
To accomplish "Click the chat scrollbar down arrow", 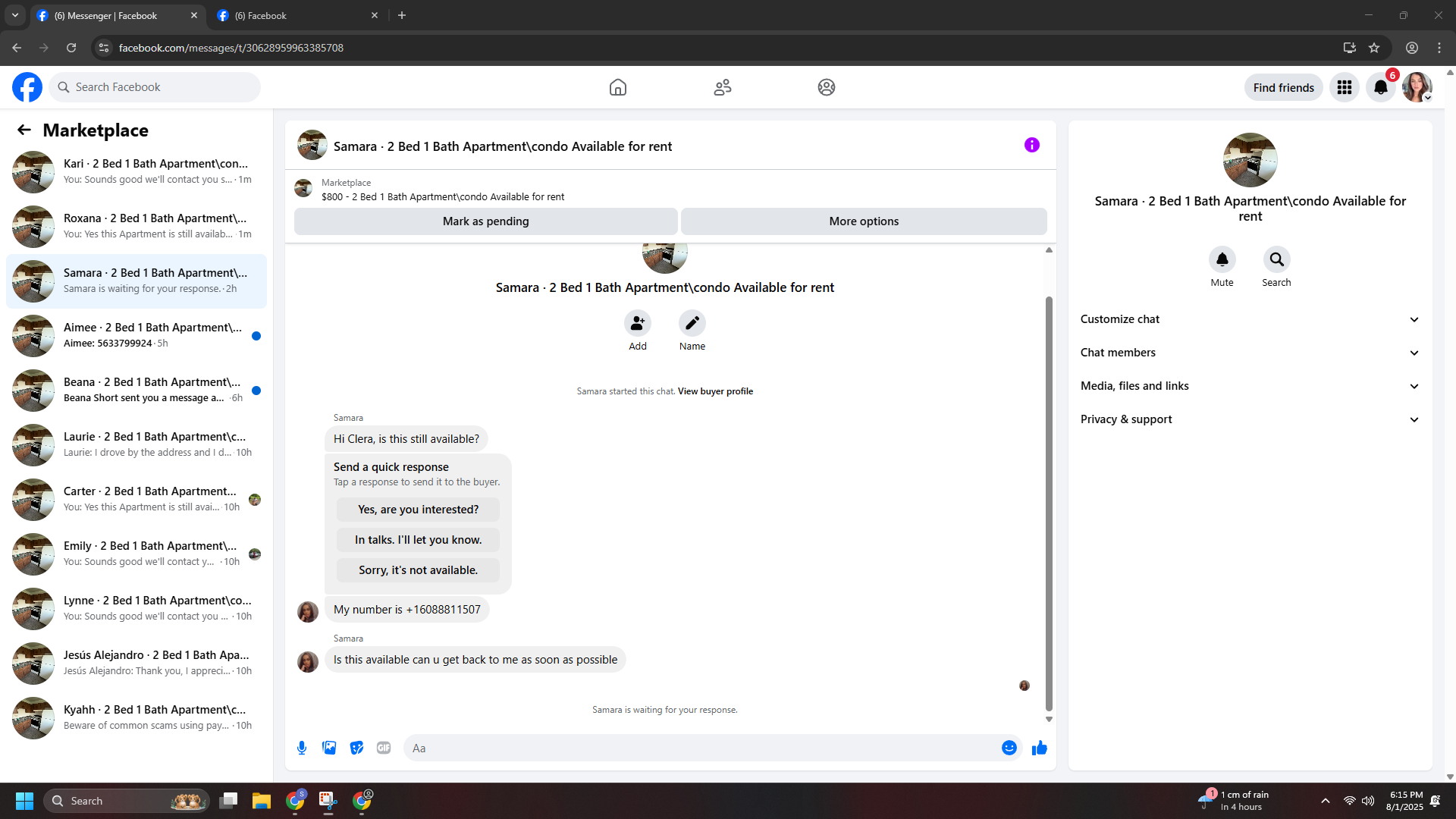I will [x=1049, y=719].
